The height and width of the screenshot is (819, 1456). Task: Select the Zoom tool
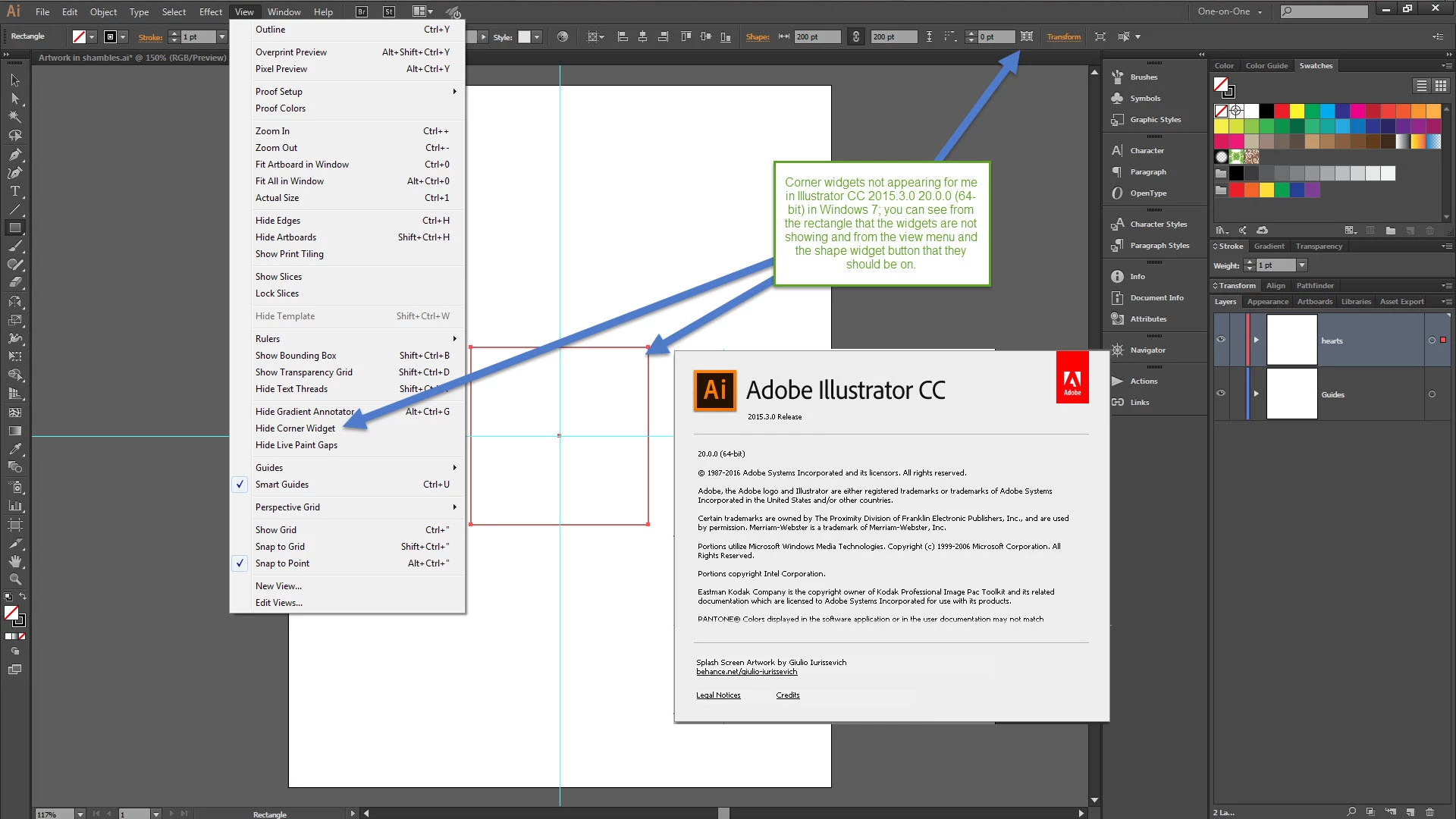click(x=14, y=579)
